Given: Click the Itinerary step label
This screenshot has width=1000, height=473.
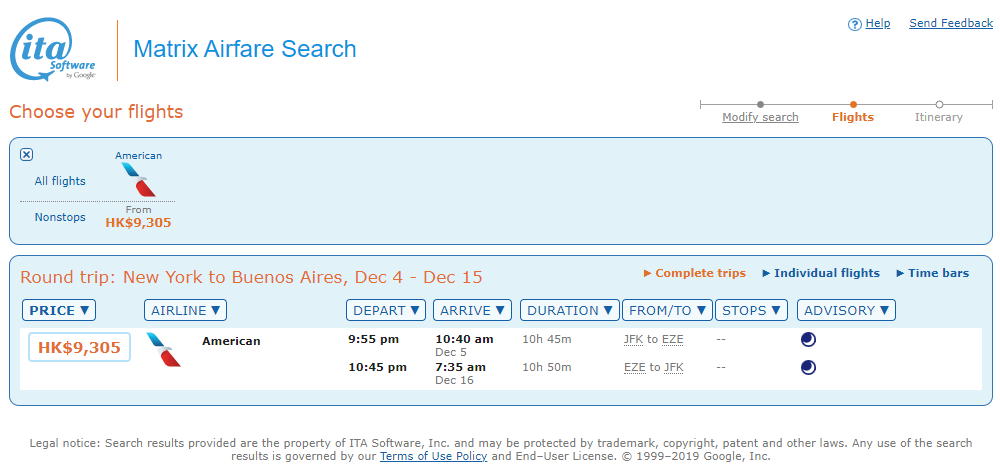Looking at the screenshot, I should (x=939, y=117).
